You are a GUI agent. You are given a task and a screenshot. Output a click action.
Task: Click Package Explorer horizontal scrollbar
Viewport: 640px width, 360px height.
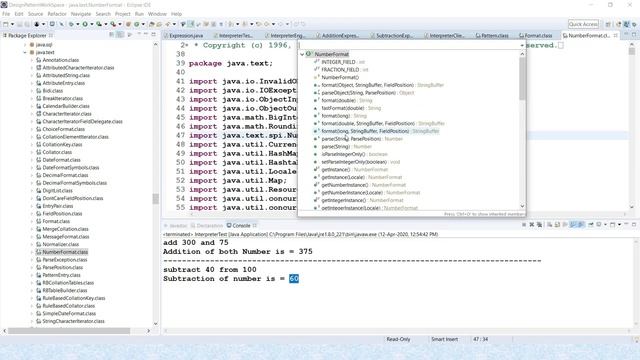click(x=69, y=331)
